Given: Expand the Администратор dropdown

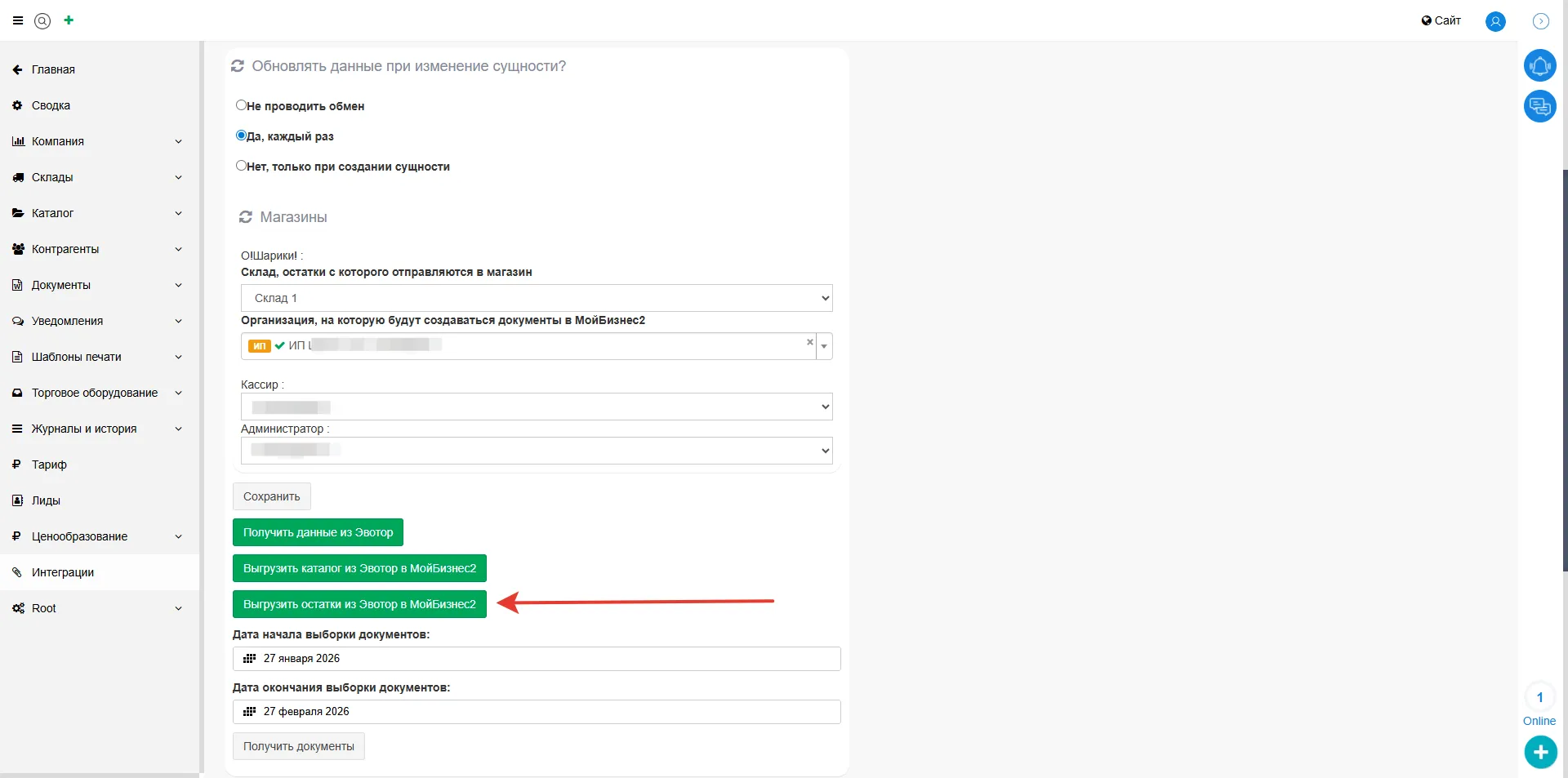Looking at the screenshot, I should coord(536,451).
